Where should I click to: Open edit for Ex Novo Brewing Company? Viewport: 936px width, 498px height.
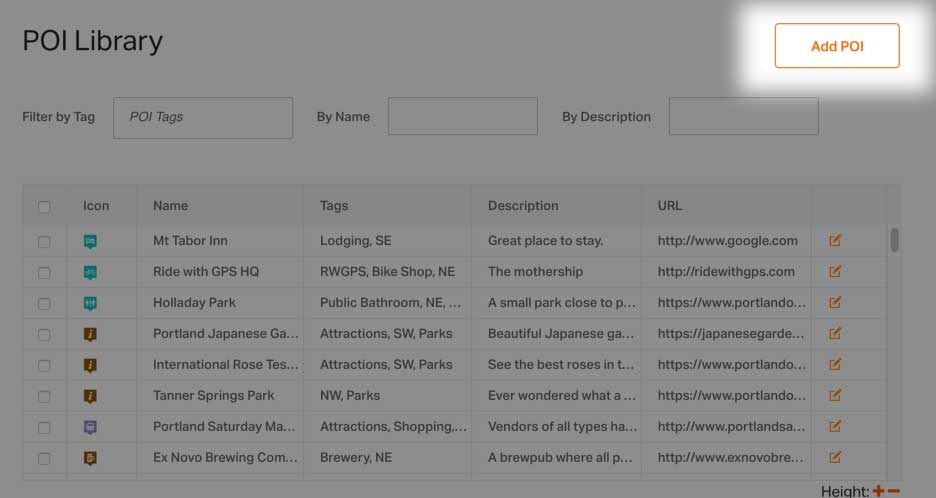tap(835, 457)
